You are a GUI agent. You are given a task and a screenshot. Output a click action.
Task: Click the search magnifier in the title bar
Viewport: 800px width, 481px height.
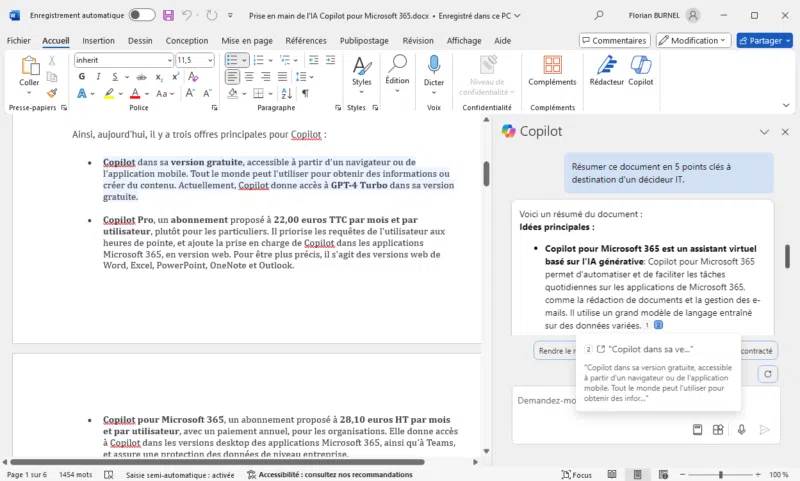(x=599, y=16)
